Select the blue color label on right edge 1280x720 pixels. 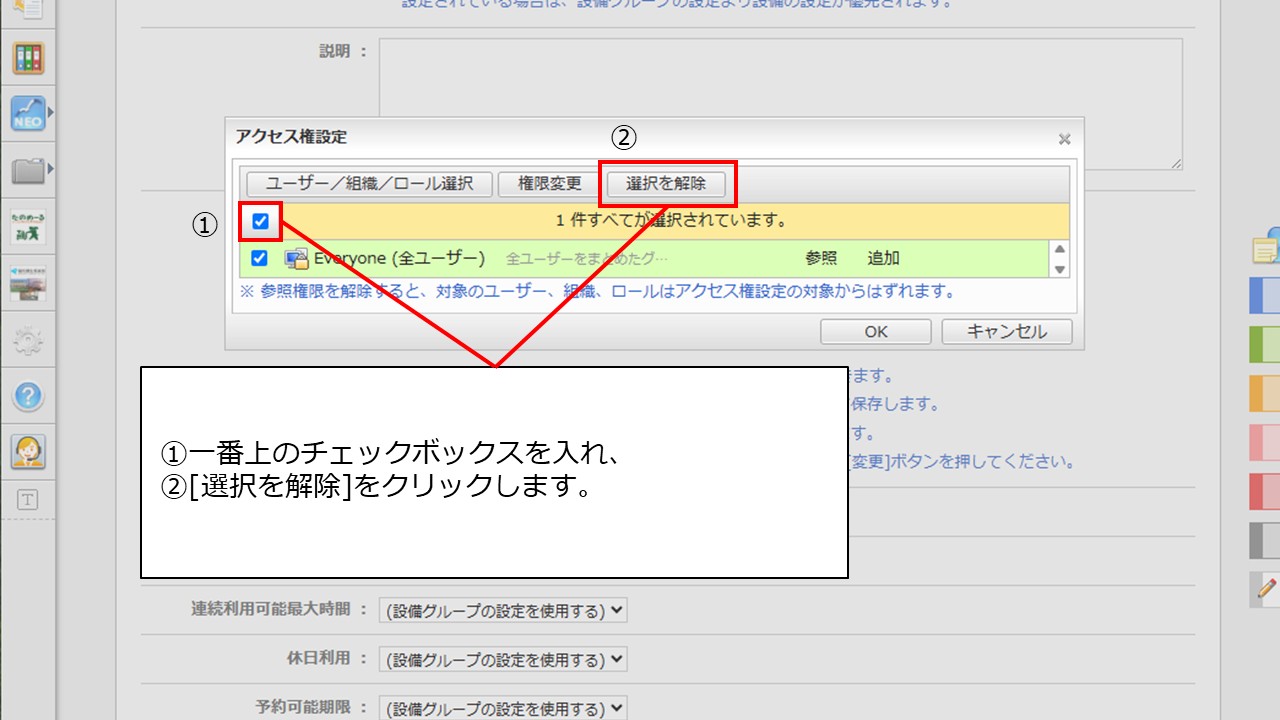[x=1265, y=296]
